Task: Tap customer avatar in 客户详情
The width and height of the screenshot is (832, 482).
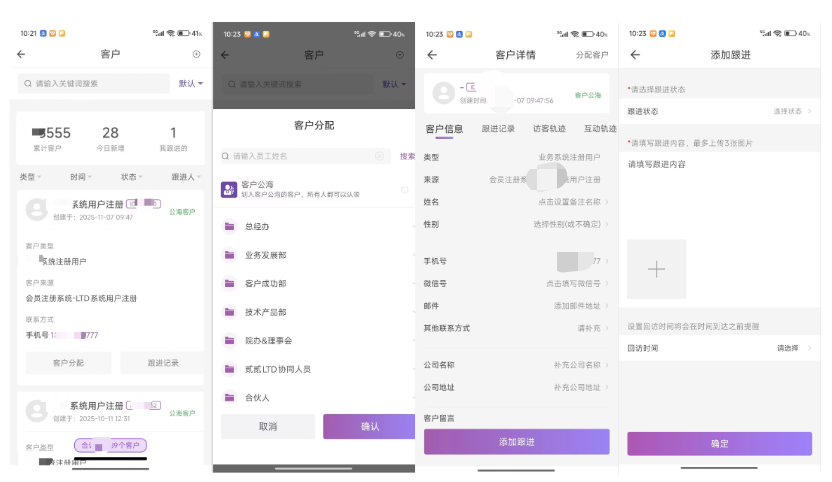Action: point(444,93)
